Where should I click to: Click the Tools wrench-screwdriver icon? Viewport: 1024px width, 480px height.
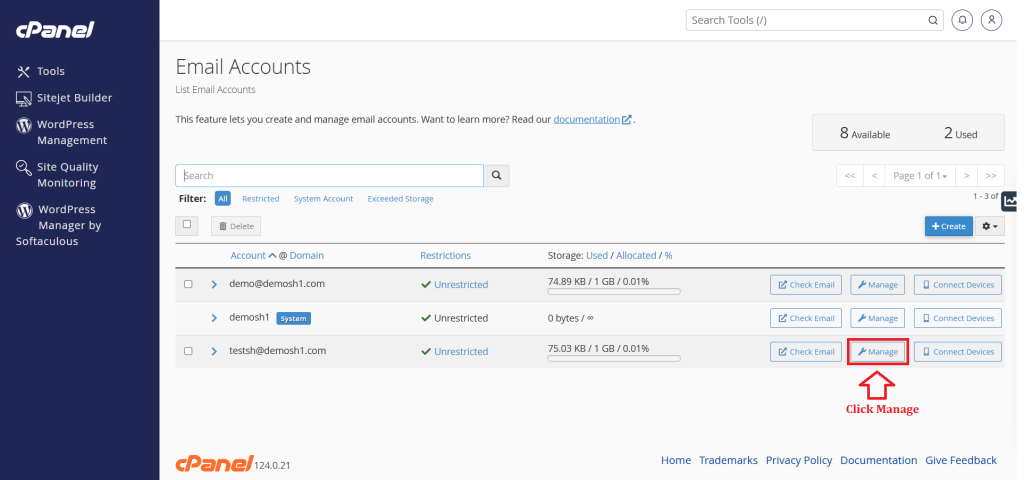tap(24, 71)
